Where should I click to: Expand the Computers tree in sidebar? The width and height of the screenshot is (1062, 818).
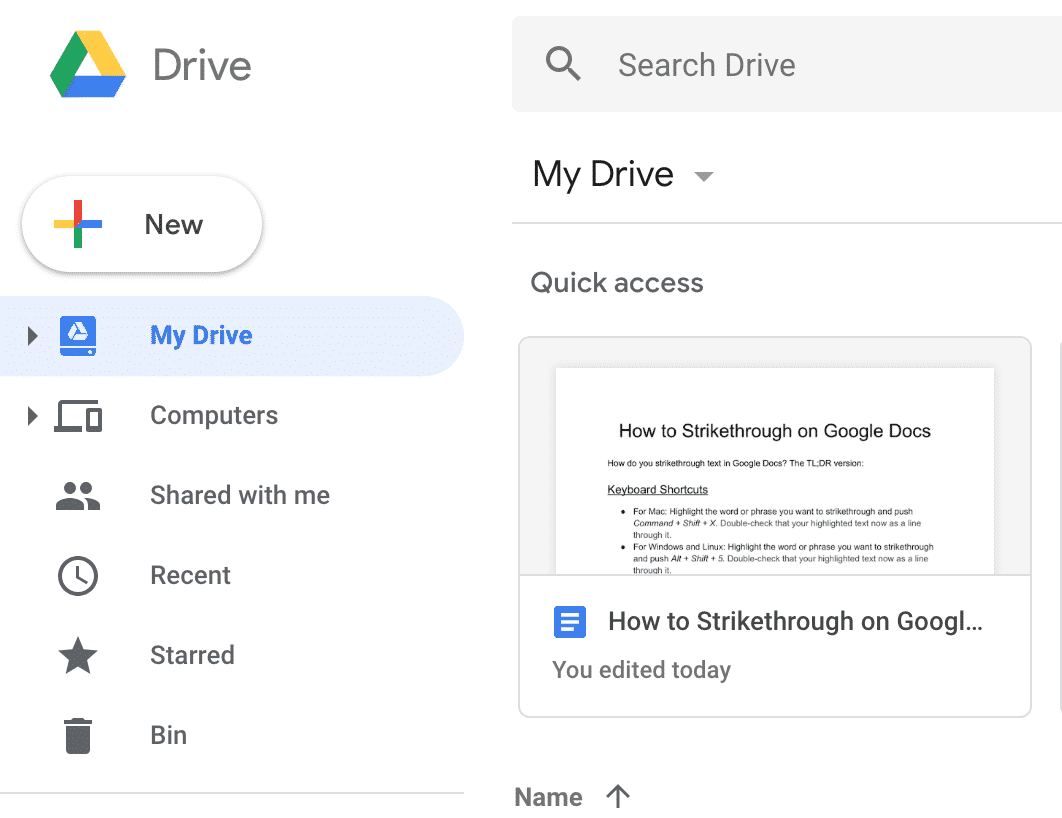pyautogui.click(x=32, y=416)
